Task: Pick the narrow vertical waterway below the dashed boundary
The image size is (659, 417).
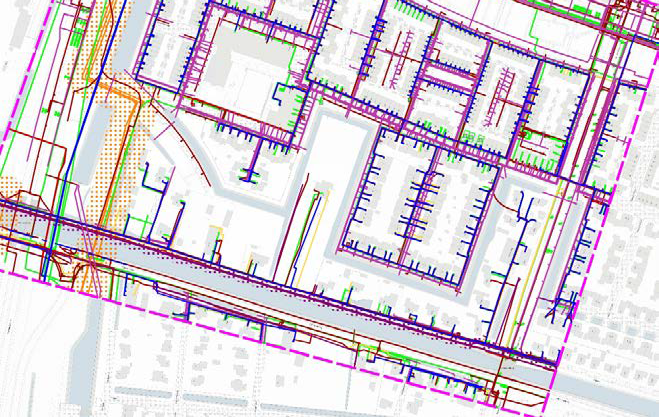Action: click(x=85, y=356)
